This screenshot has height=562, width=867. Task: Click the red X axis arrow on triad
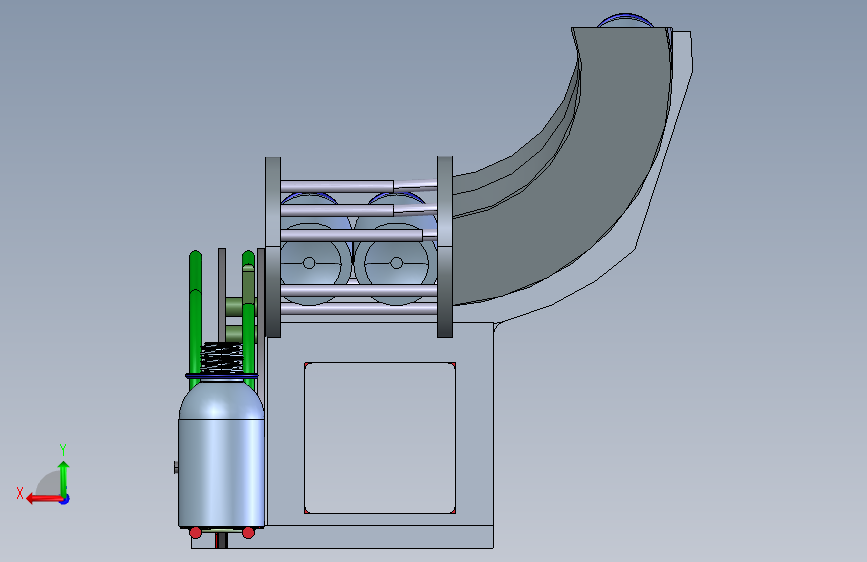pos(43,499)
